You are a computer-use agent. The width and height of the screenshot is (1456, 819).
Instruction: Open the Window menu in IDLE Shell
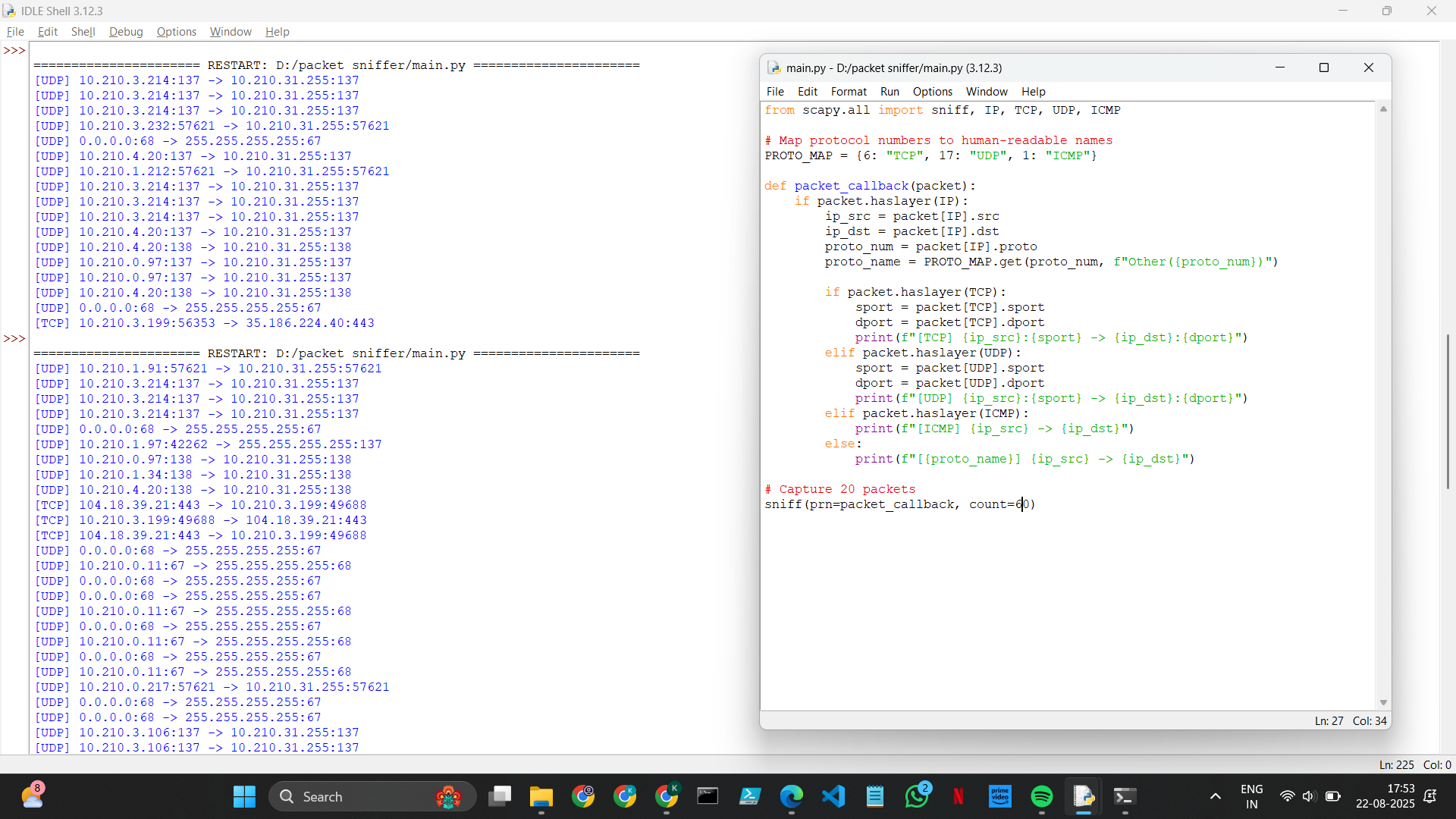tap(231, 32)
